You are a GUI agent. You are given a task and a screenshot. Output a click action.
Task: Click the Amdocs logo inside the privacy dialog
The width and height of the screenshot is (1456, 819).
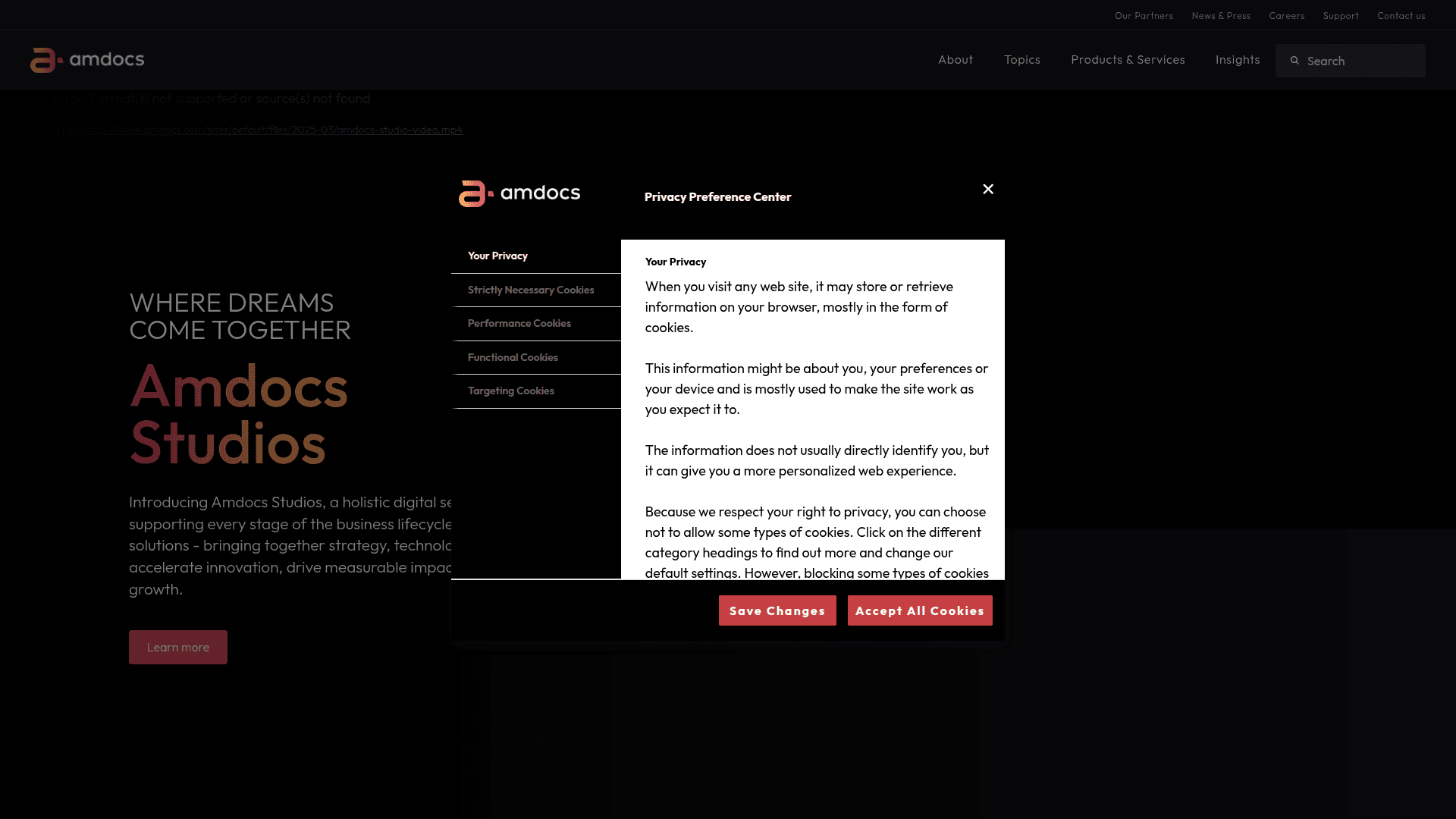click(x=519, y=193)
